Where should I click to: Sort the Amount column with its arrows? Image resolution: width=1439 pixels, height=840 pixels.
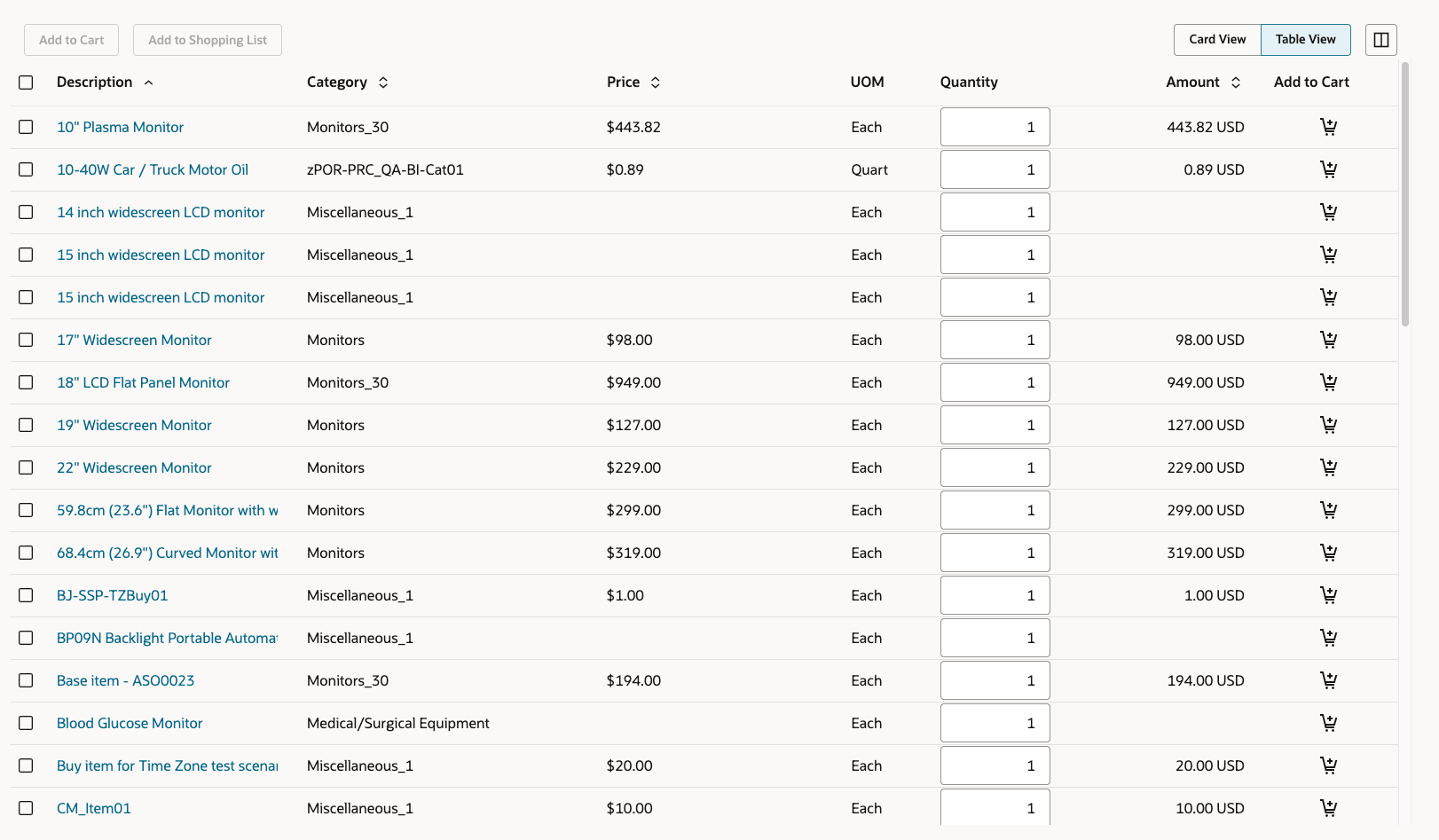(x=1236, y=82)
